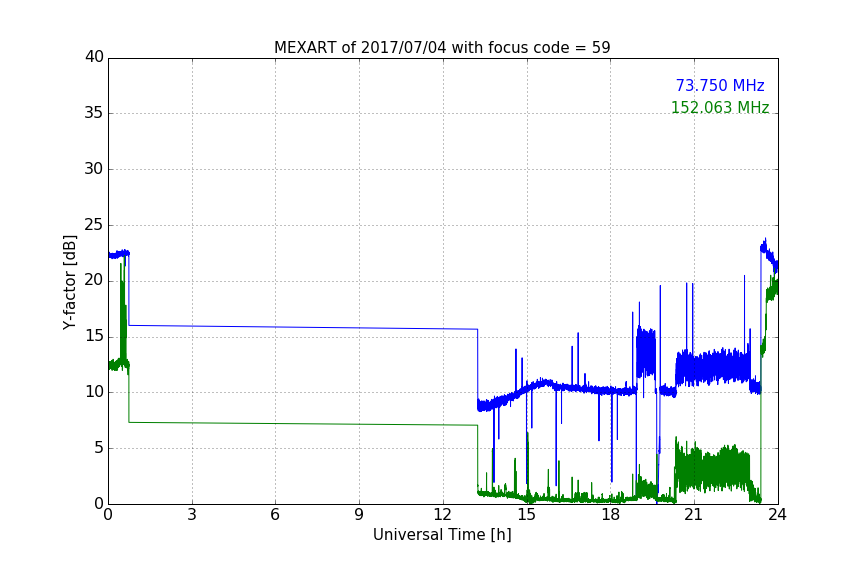
Task: Click x-axis tick label '9'
Action: tap(359, 515)
